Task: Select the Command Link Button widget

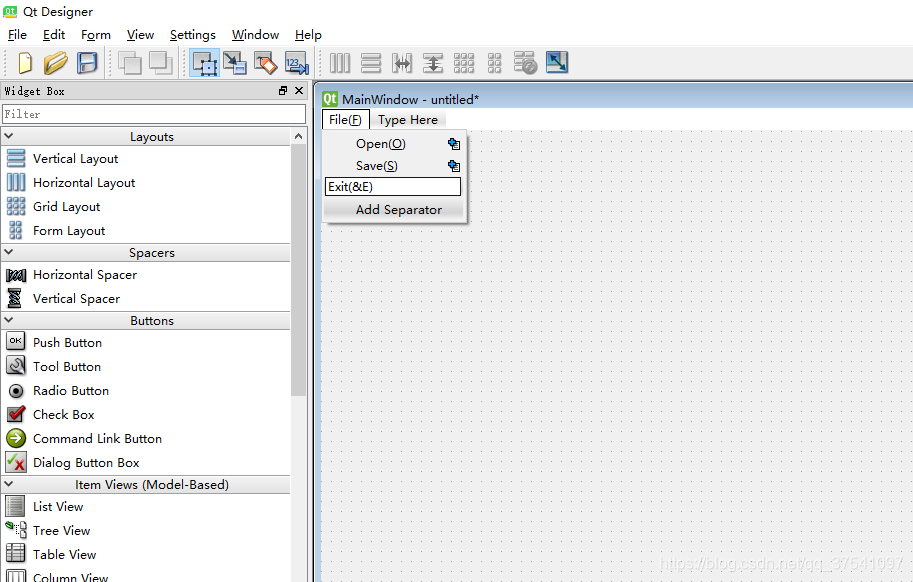Action: pyautogui.click(x=146, y=438)
